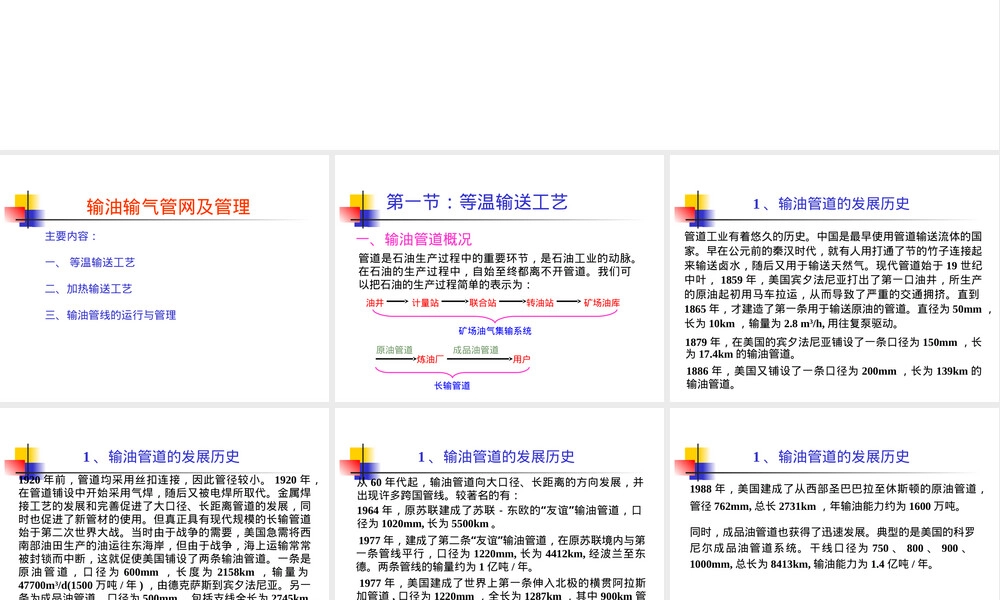
Task: Click the 长输管道 caption
Action: click(452, 386)
